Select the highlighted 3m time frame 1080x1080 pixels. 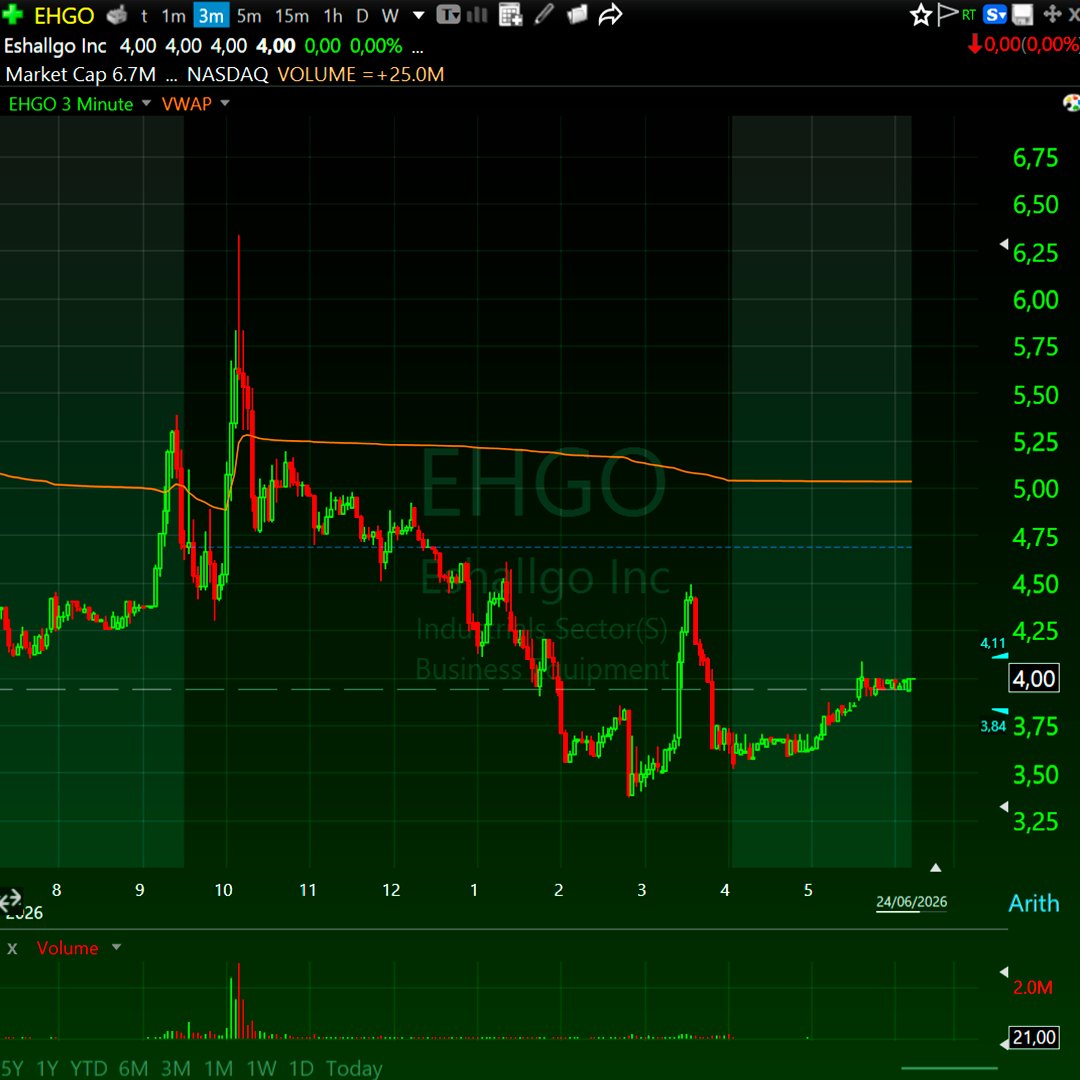[211, 15]
